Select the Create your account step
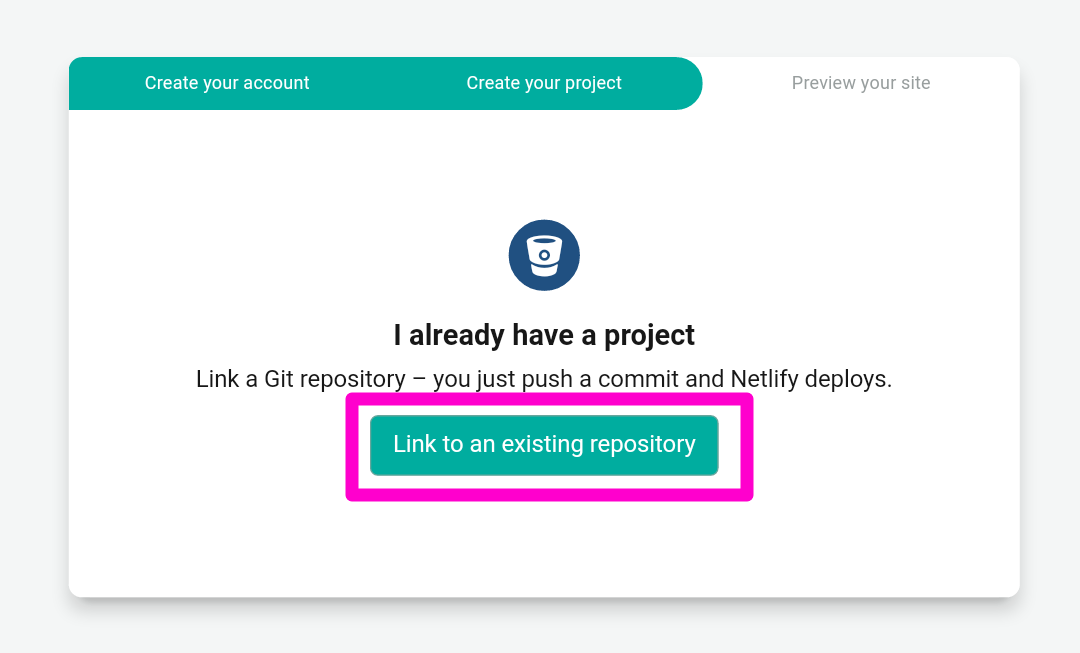Image resolution: width=1080 pixels, height=653 pixels. point(227,83)
